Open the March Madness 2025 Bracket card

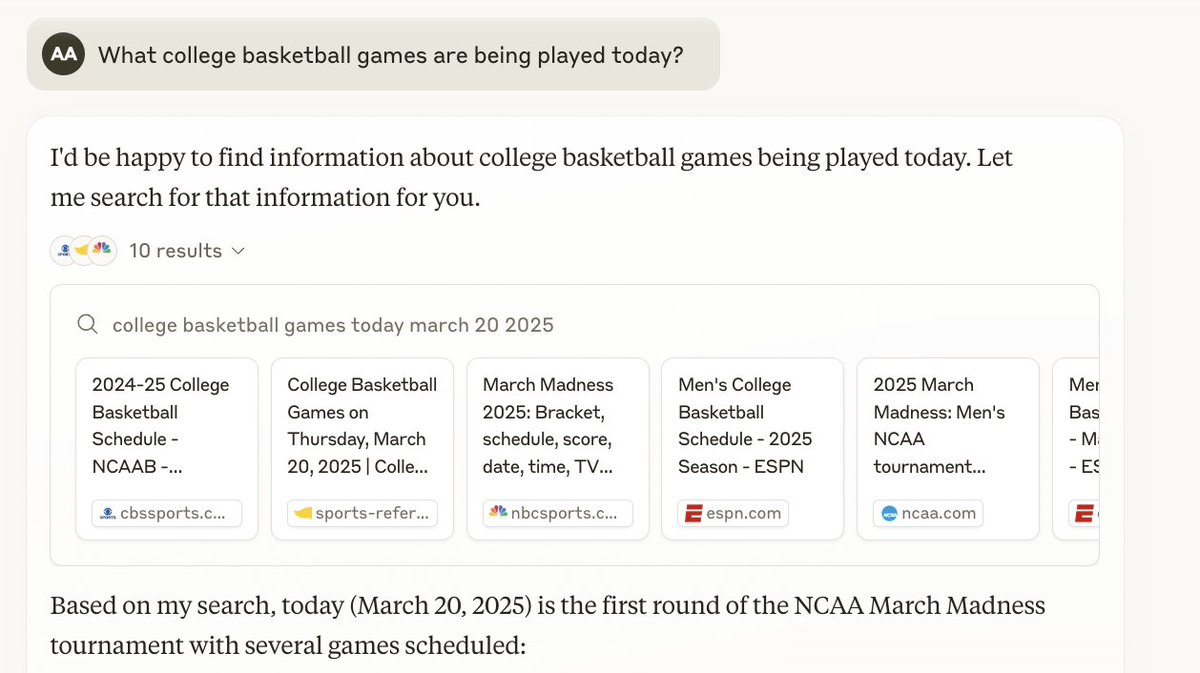(x=558, y=425)
